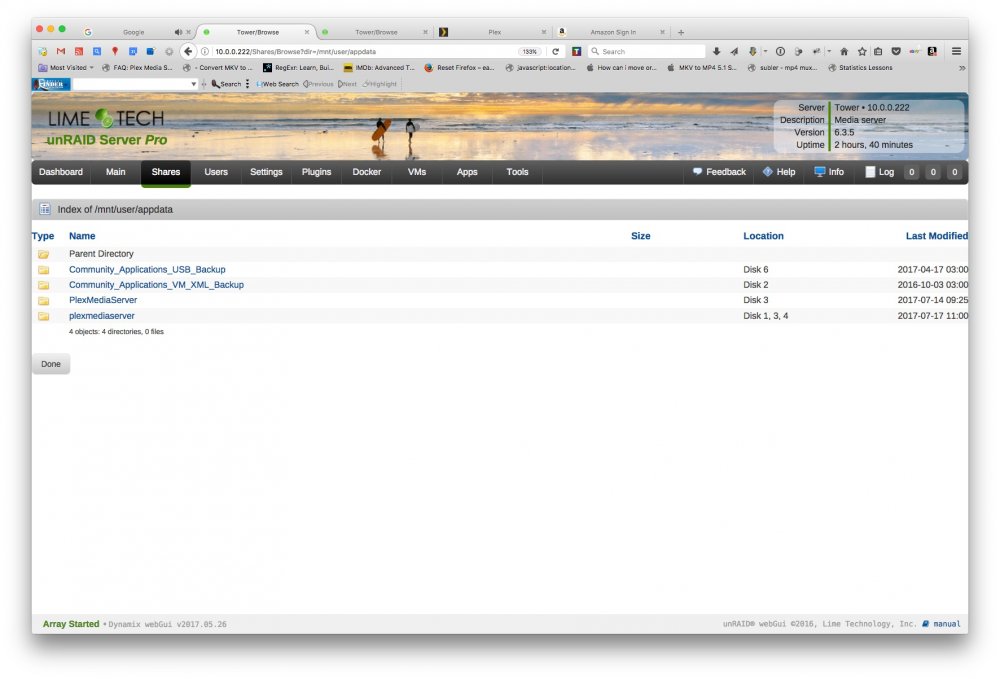Click the Pocket icon in the toolbar
This screenshot has height=679, width=1000.
pos(896,52)
